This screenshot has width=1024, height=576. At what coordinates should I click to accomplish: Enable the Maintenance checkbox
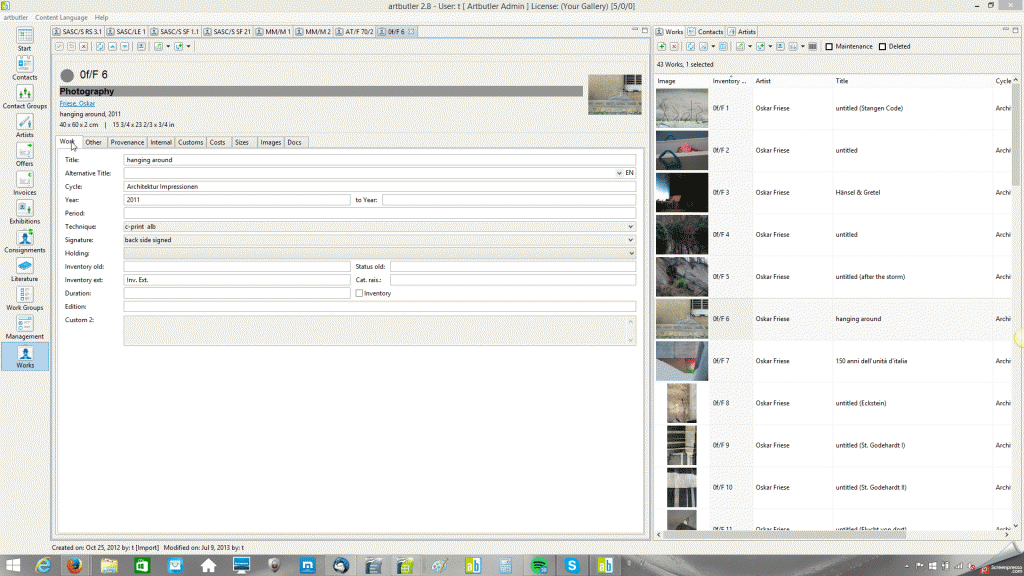coord(829,46)
